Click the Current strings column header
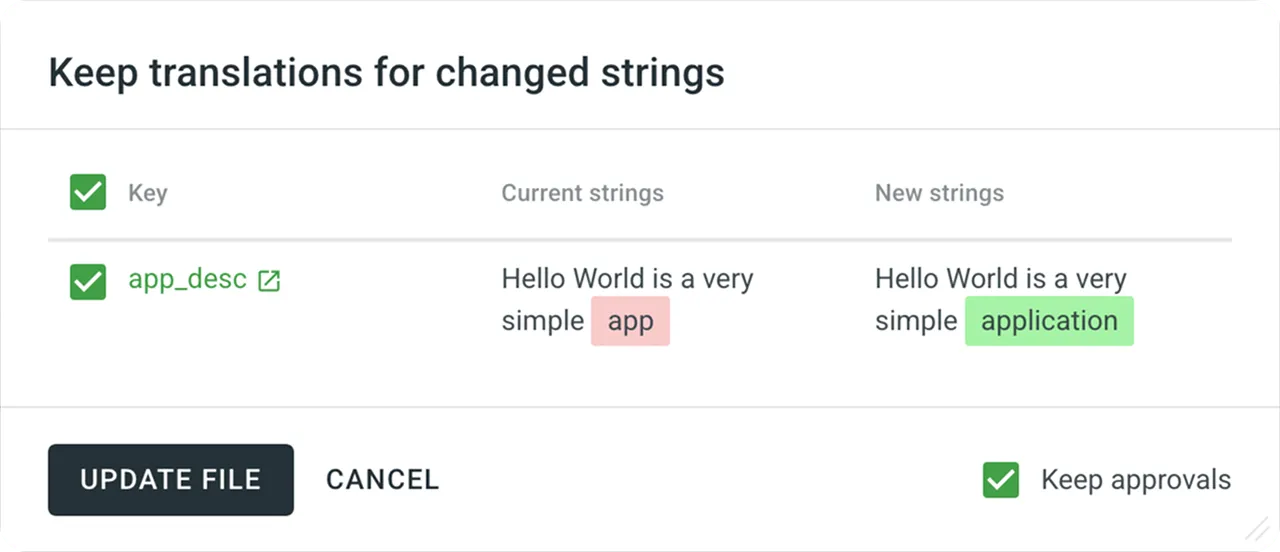The height and width of the screenshot is (552, 1280). coord(582,193)
